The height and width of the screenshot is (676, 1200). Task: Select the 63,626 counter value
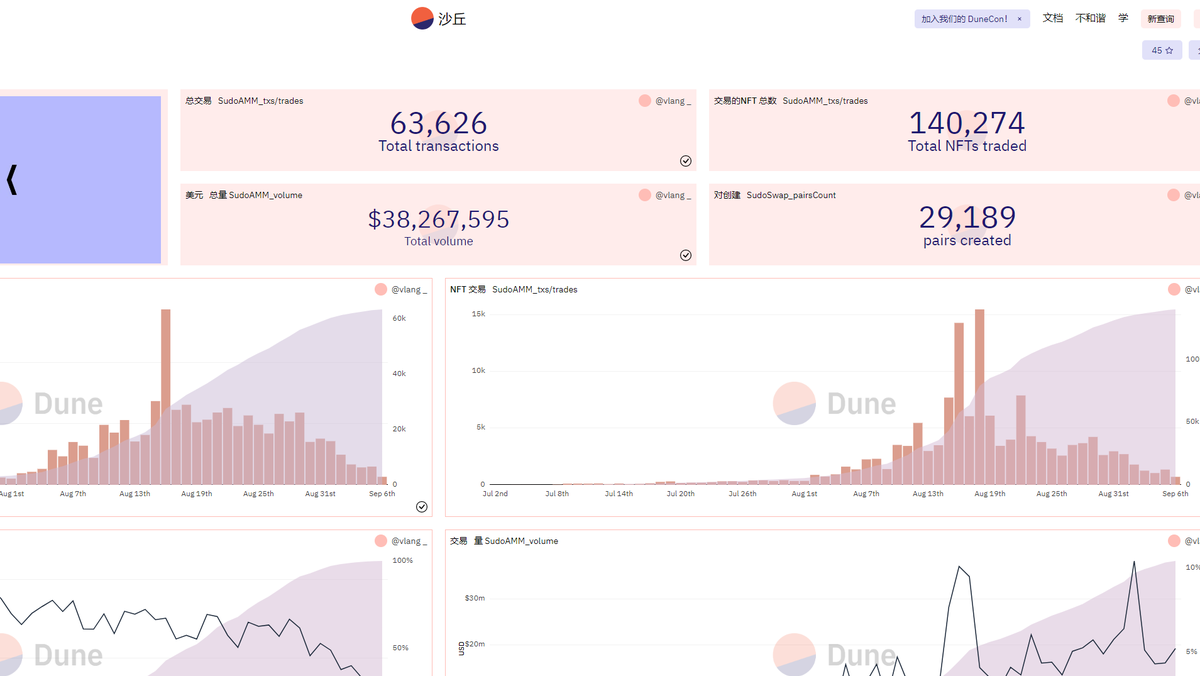point(438,123)
